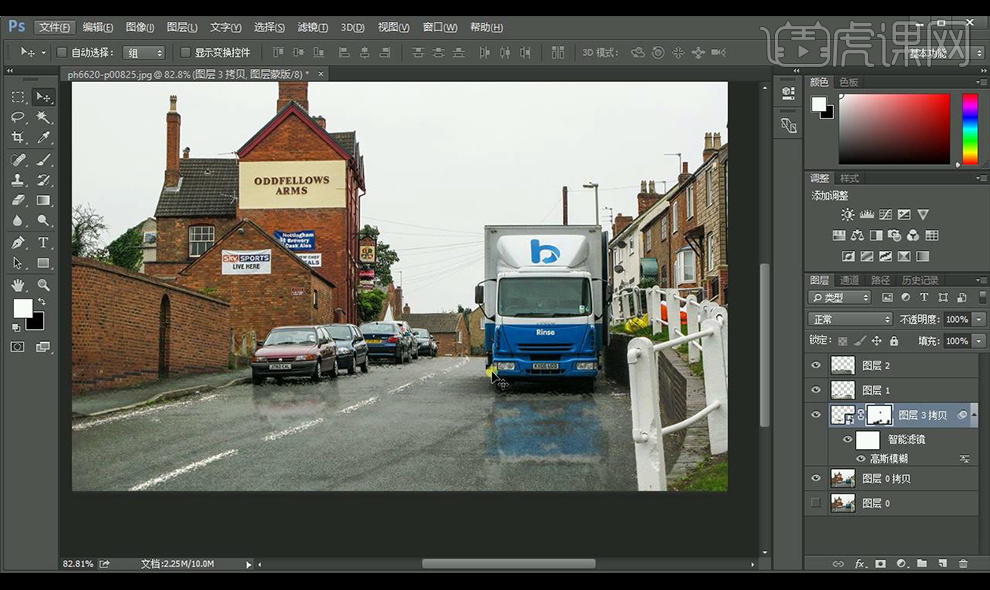The image size is (990, 590).
Task: Select the History Brush tool
Action: (43, 179)
